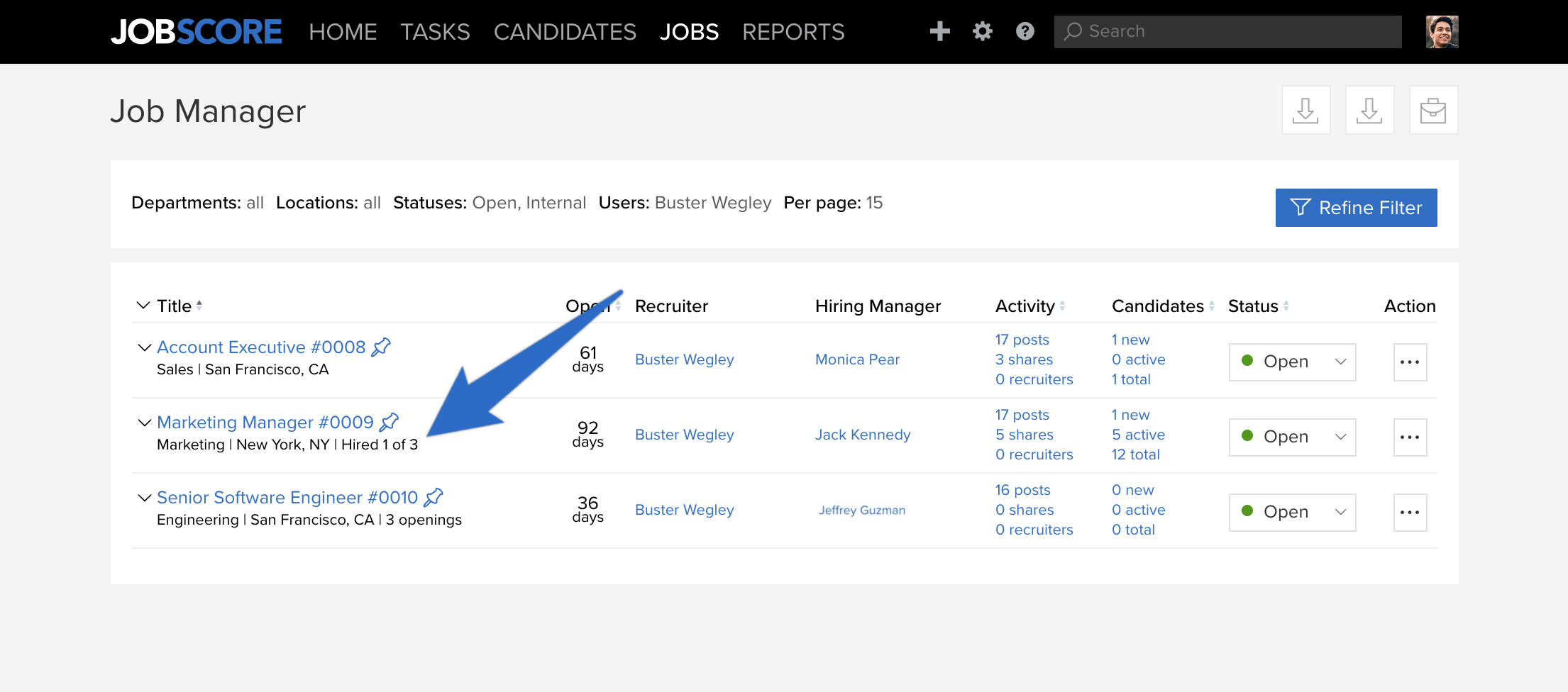This screenshot has height=692, width=1568.
Task: Expand all rows via Title header chevron
Action: 143,306
